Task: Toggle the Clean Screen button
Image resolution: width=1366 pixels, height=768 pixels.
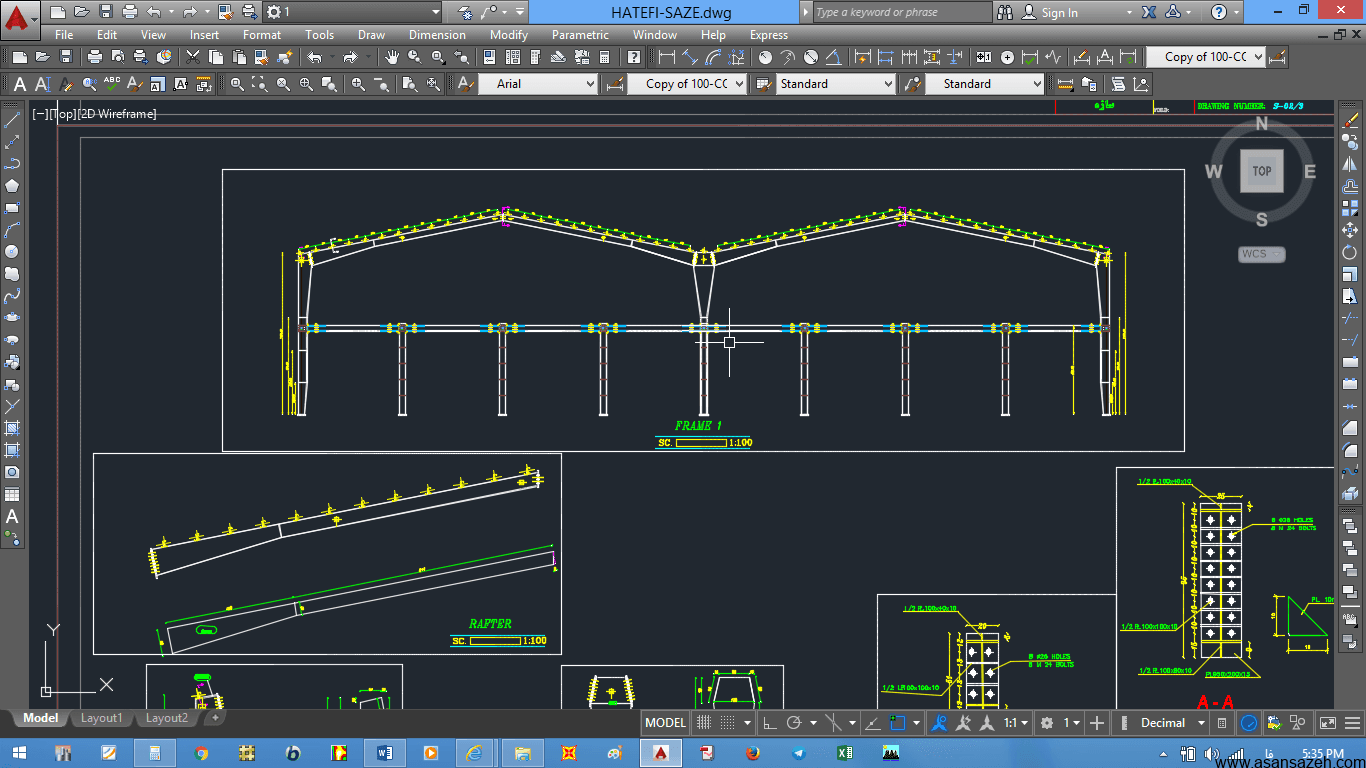Action: click(1328, 722)
